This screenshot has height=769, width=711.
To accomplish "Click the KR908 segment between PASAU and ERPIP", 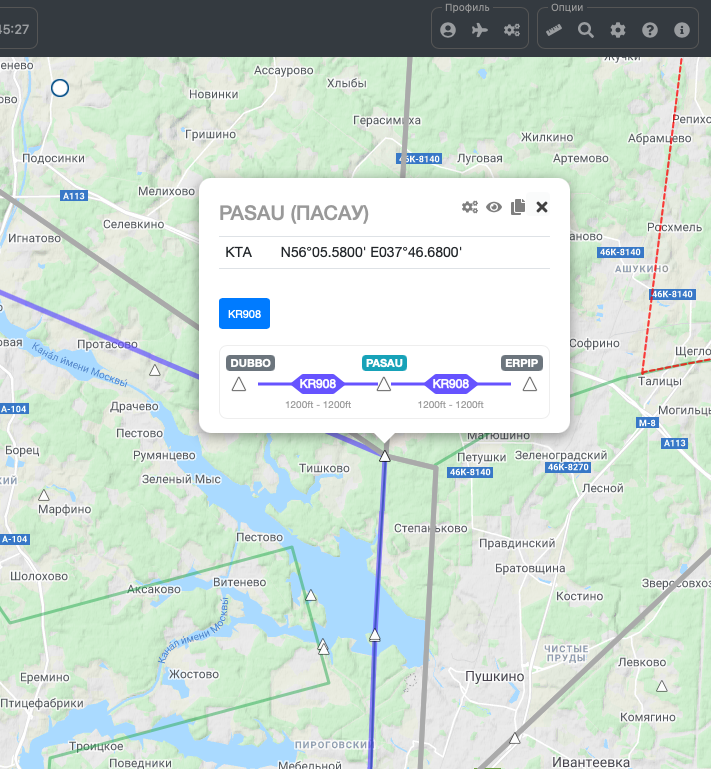I will pos(450,384).
